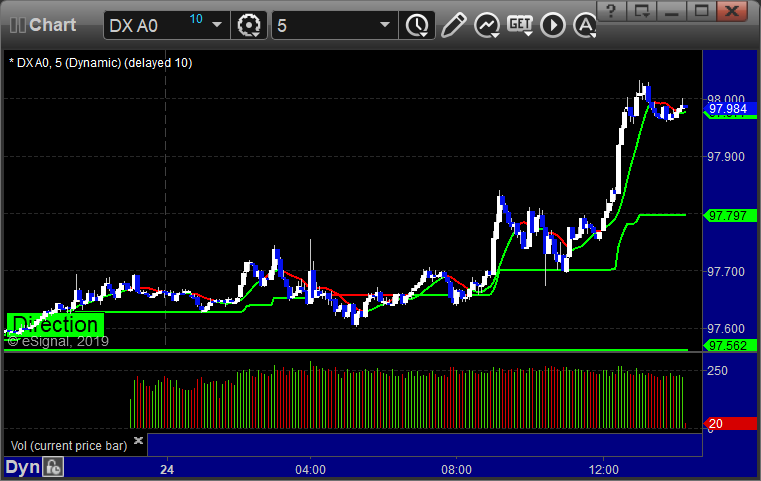Click the blue delay indicator 10

(196, 19)
